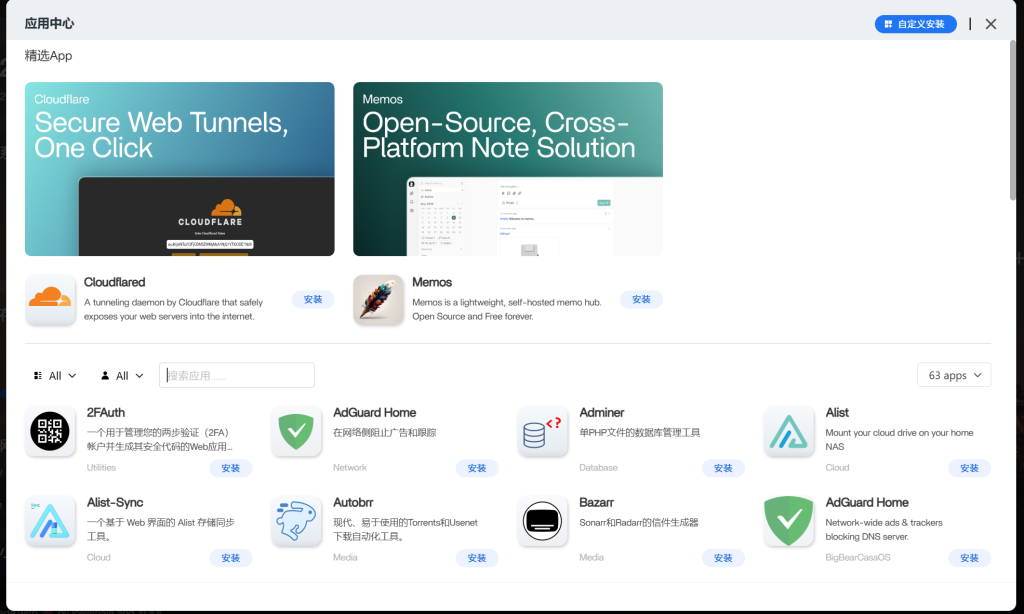Click the Autobrr app title
Screen dimensions: 1024x614
[353, 502]
